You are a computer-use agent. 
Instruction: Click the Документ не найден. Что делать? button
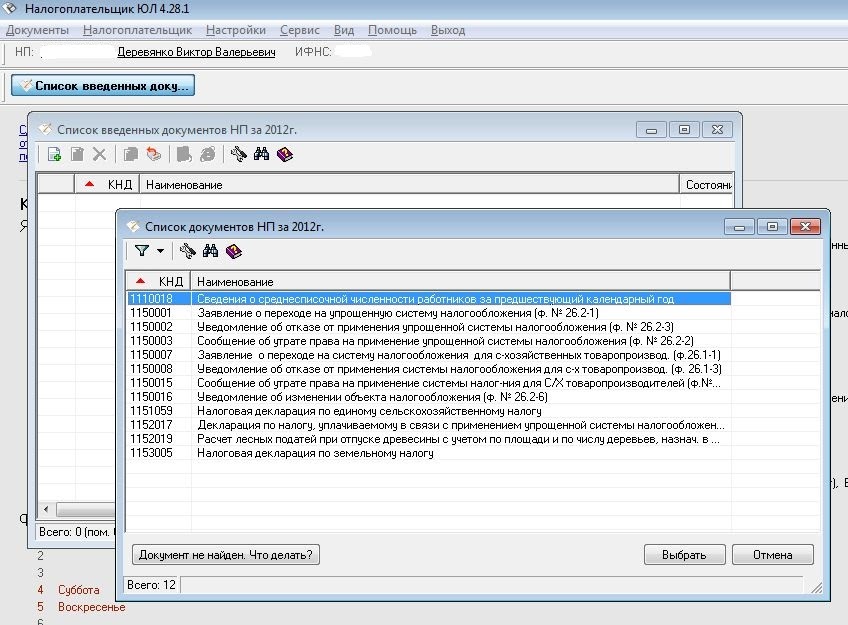[x=226, y=555]
